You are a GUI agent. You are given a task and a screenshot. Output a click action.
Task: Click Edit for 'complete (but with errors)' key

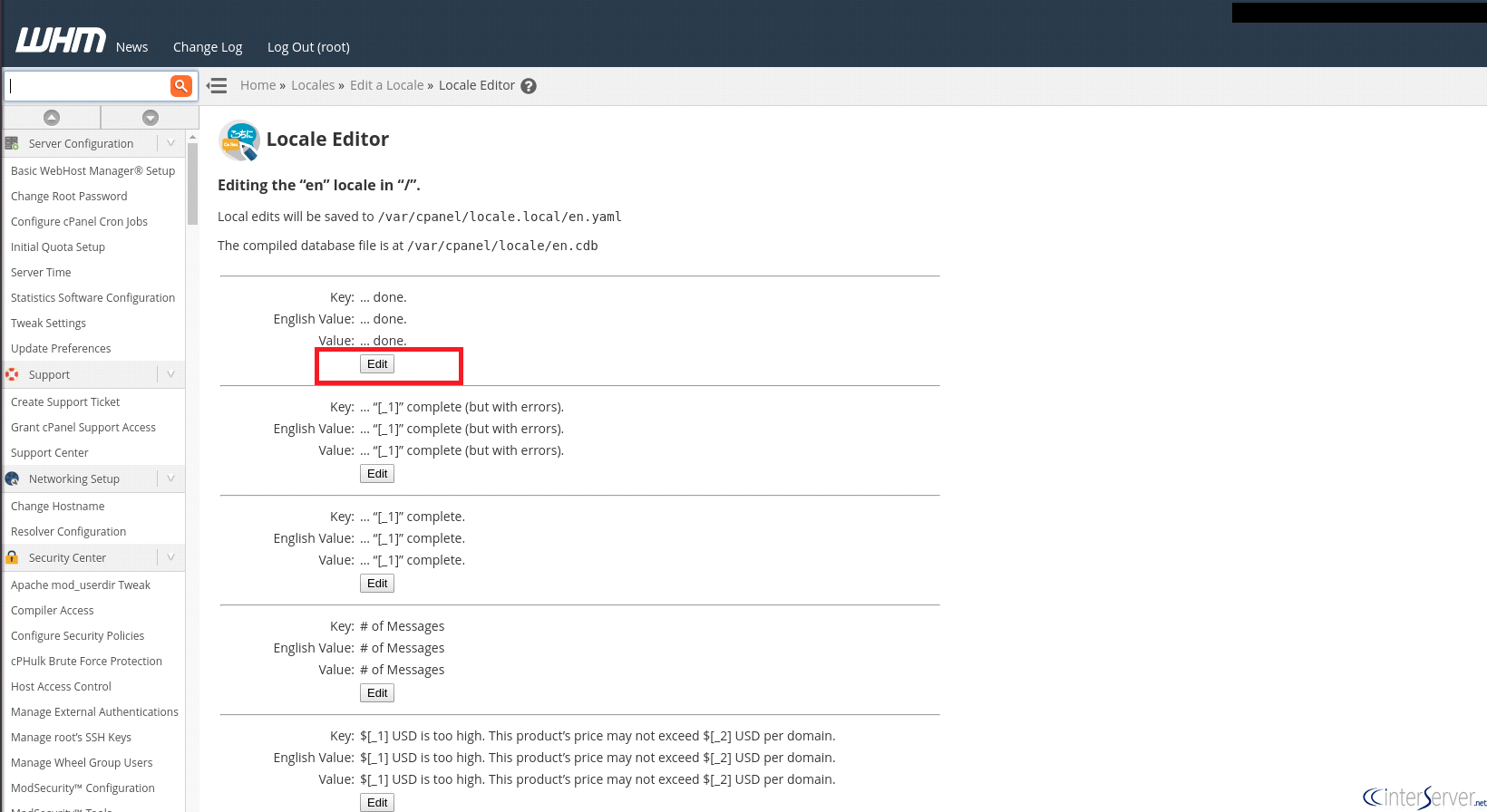tap(377, 474)
